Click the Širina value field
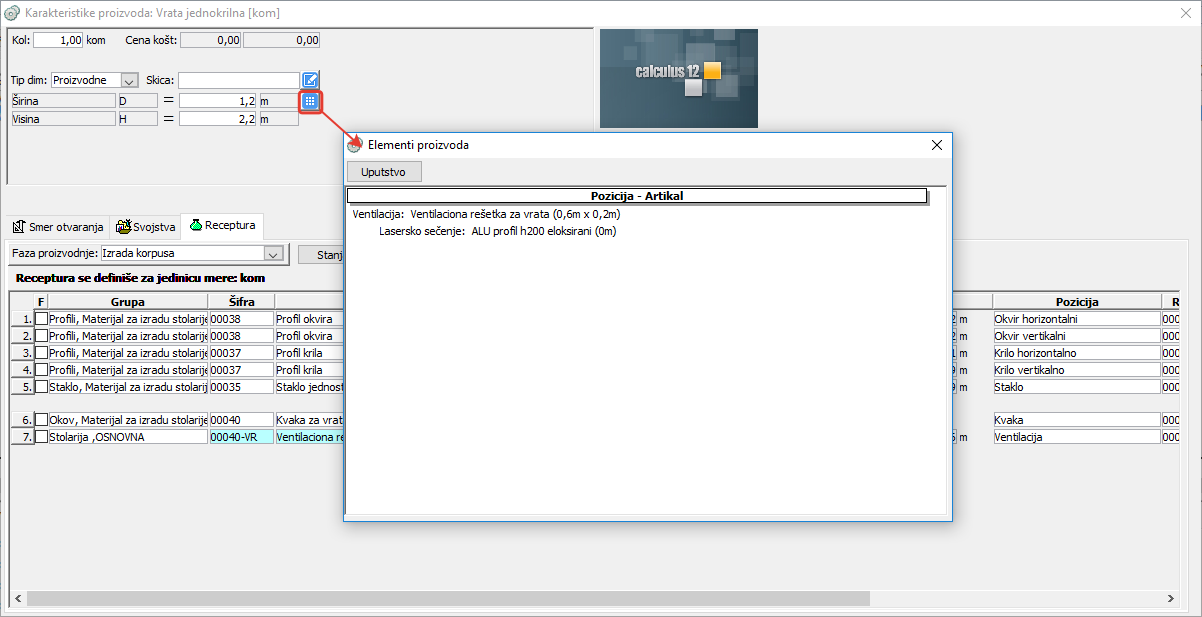Screen dimensions: 1202x617 pyautogui.click(x=218, y=101)
